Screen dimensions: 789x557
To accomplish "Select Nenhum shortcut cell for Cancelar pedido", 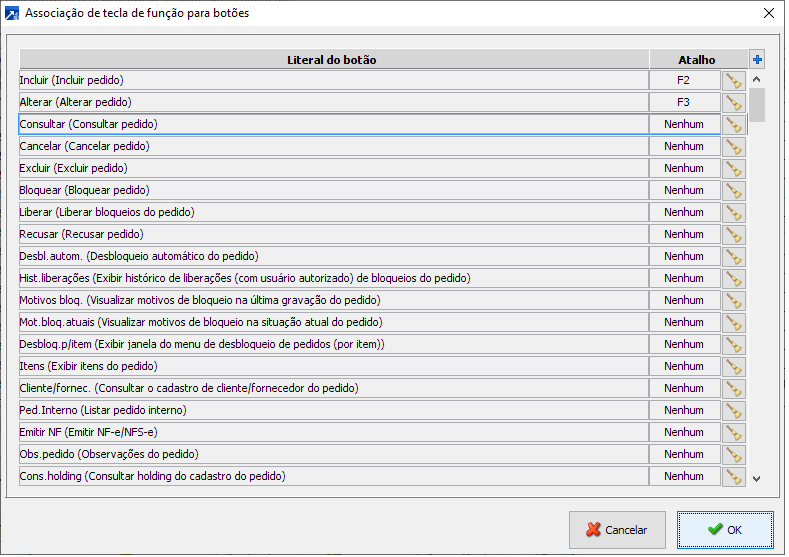I will (684, 146).
